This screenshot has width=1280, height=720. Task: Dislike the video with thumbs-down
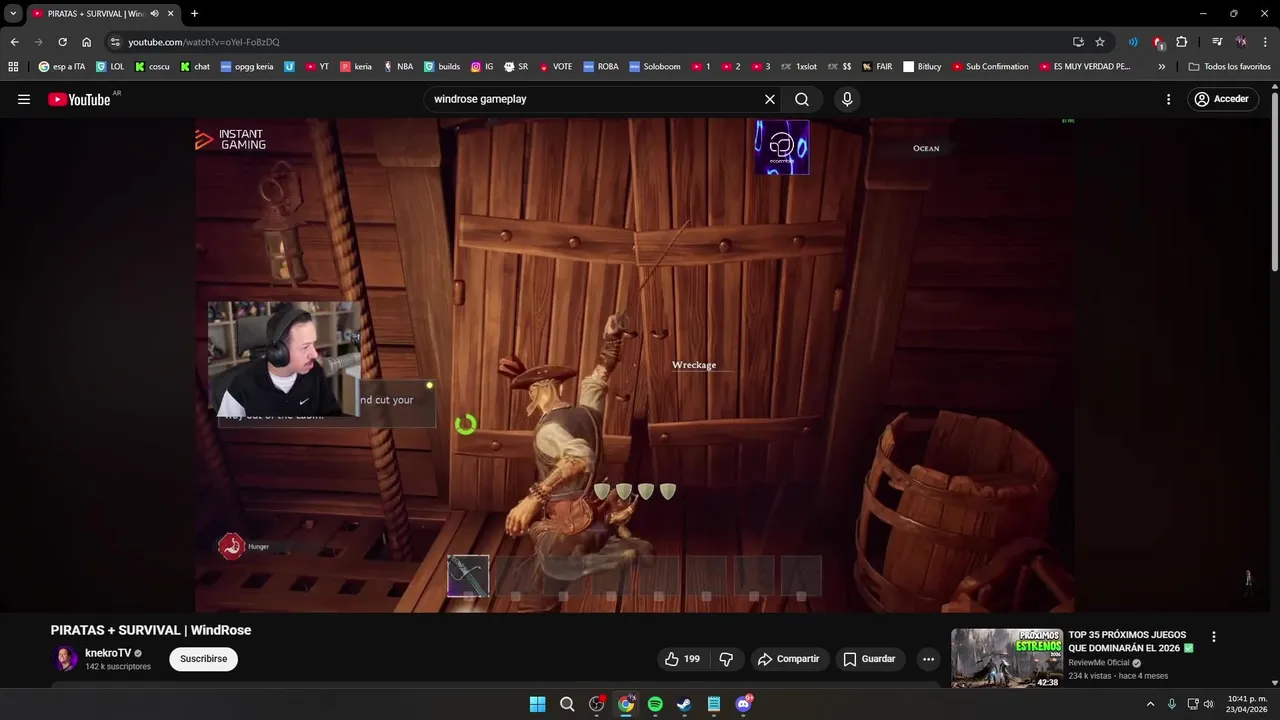point(726,659)
